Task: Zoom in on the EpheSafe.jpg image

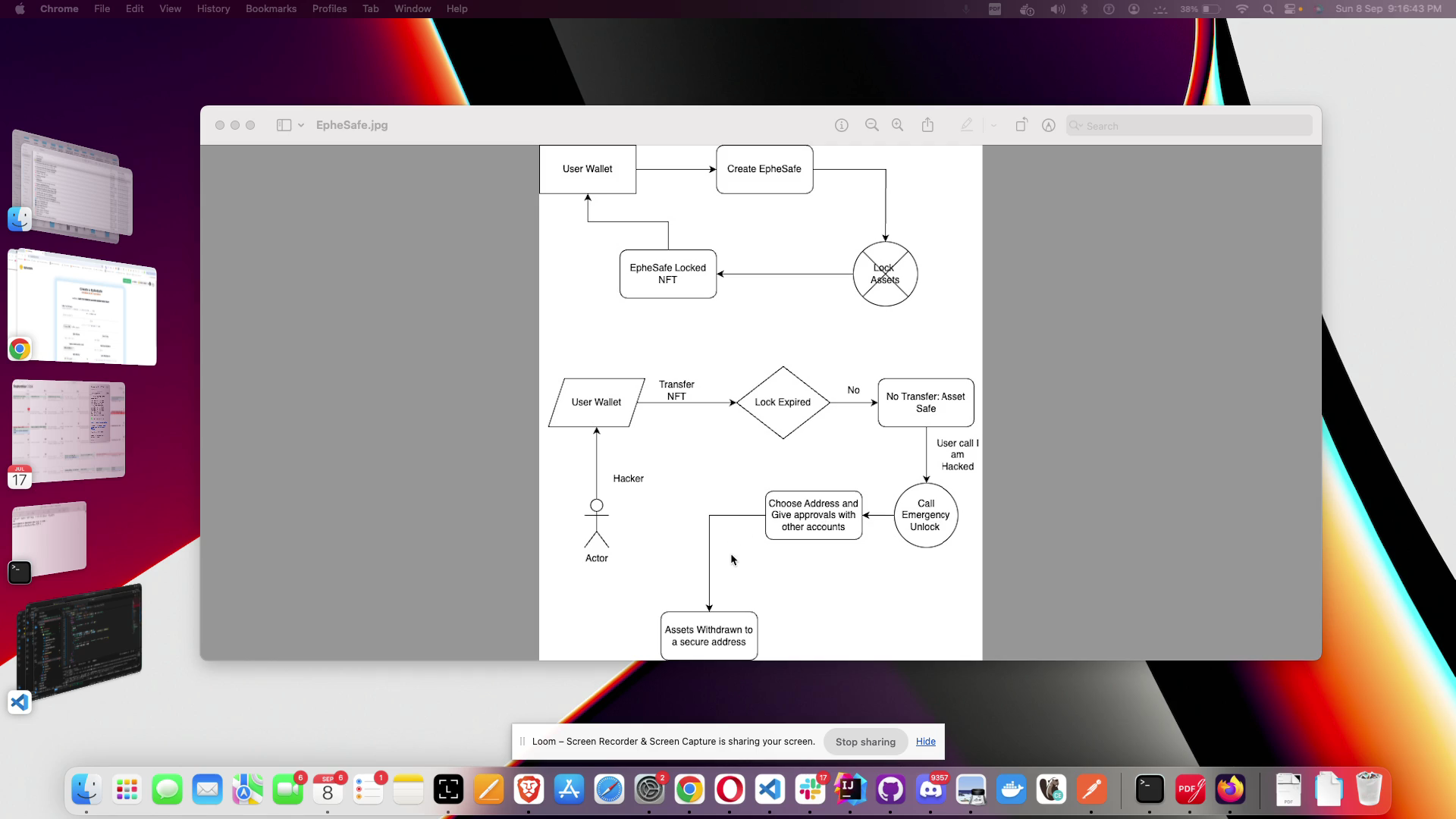Action: (x=898, y=125)
